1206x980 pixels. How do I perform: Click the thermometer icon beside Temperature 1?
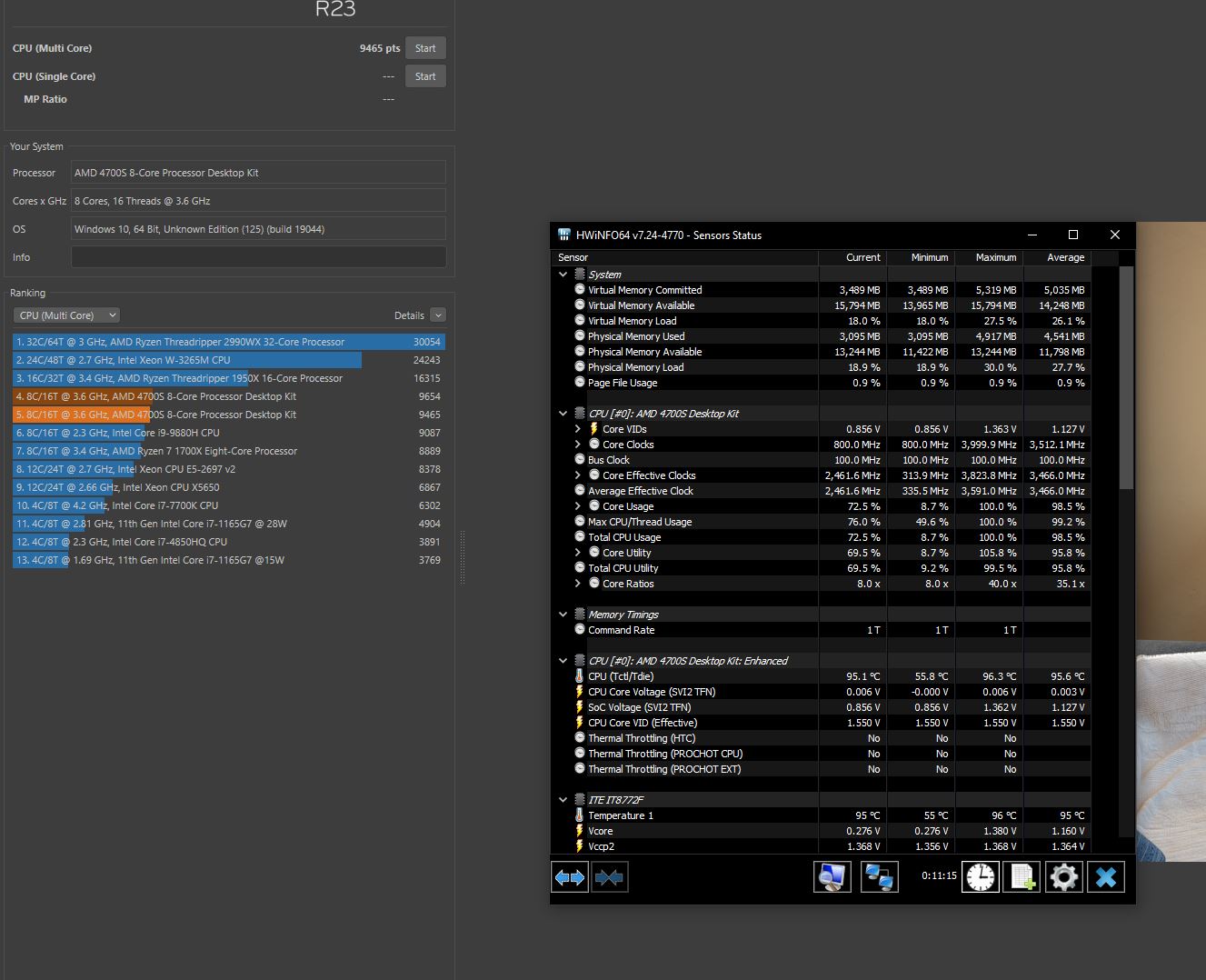pos(580,815)
